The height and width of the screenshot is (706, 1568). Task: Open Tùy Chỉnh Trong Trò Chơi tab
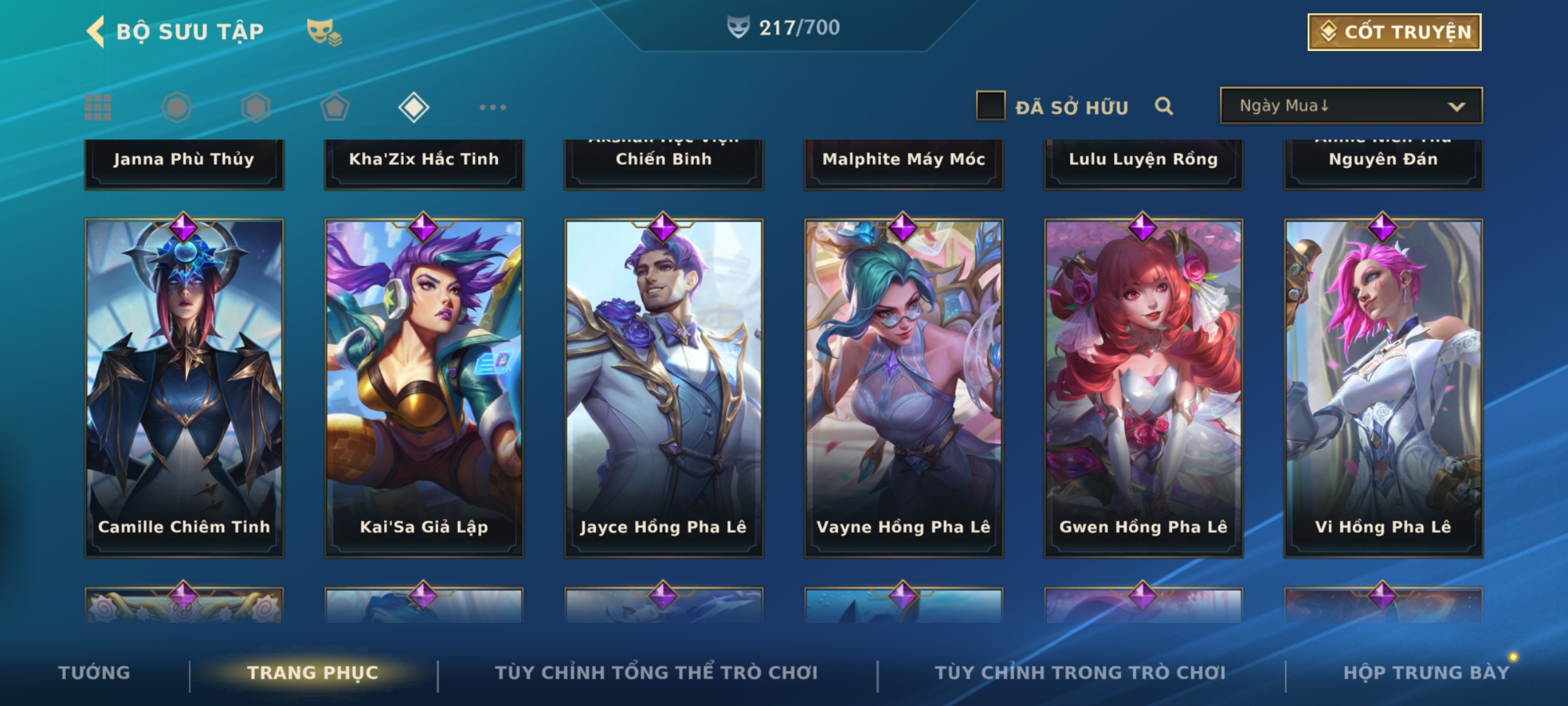[x=1080, y=673]
